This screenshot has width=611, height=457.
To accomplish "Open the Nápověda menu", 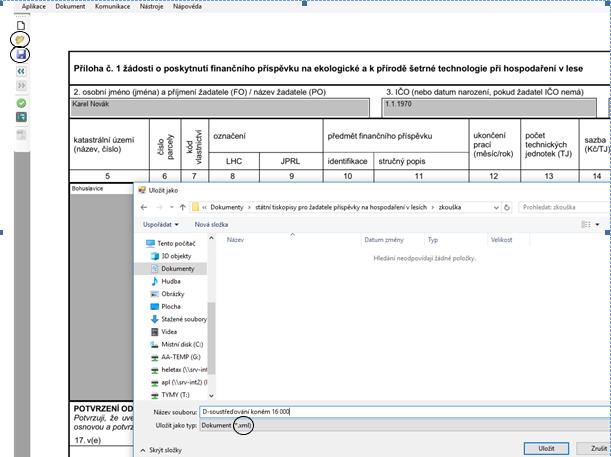I will (x=187, y=7).
